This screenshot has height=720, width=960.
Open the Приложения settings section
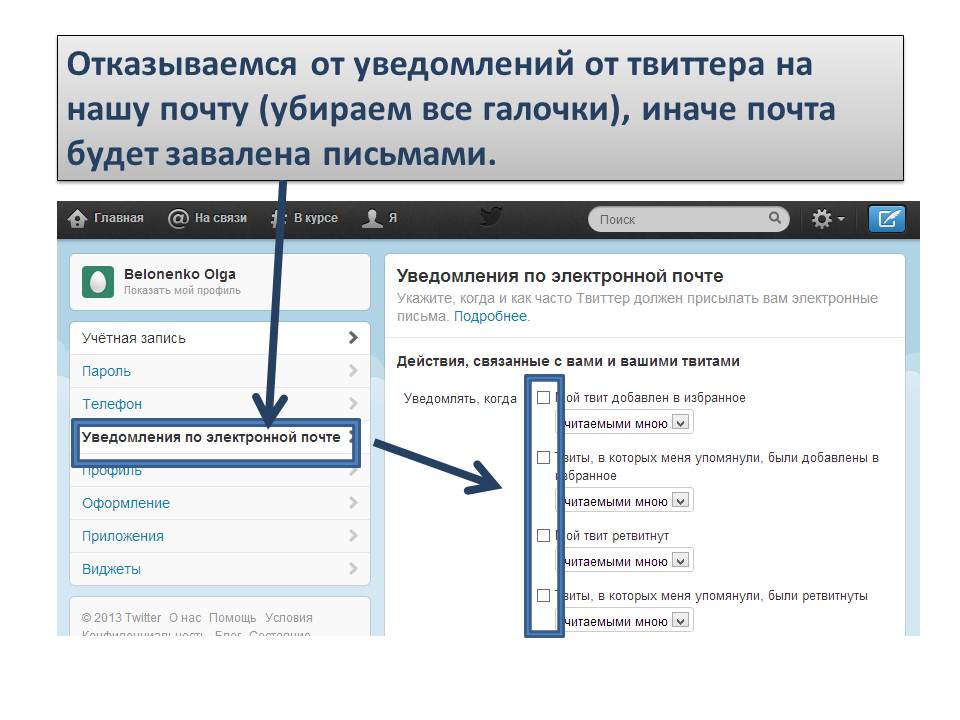(220, 536)
